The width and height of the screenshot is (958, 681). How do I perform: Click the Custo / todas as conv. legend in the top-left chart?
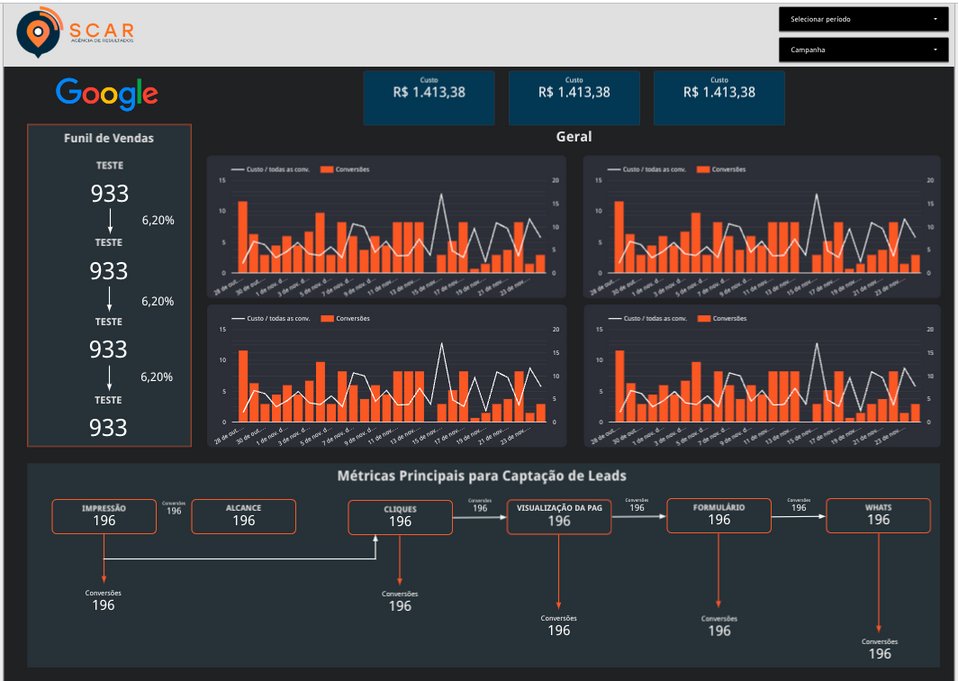tap(270, 169)
